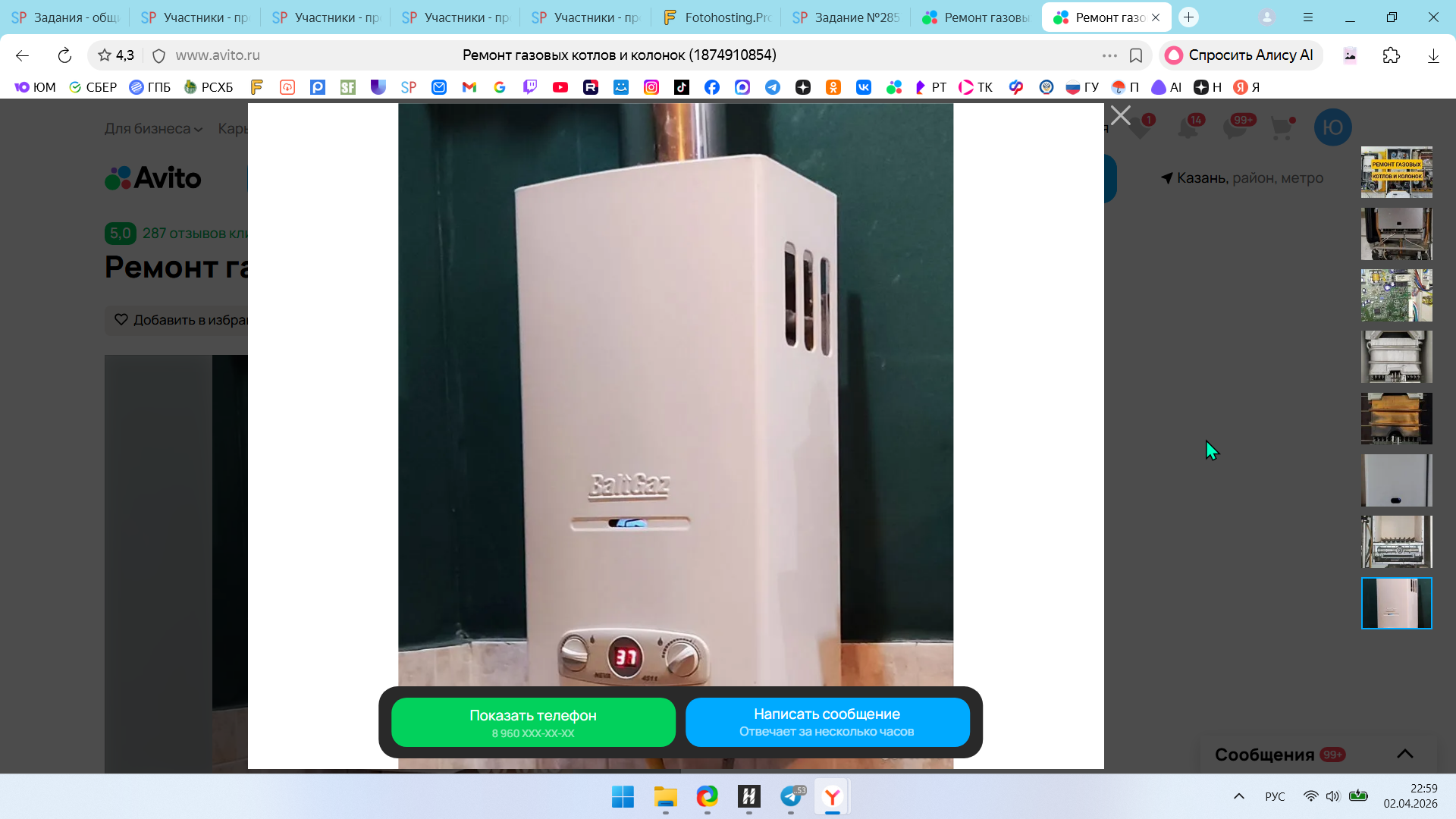
Task: Show hidden system tray icons
Action: tap(1238, 796)
